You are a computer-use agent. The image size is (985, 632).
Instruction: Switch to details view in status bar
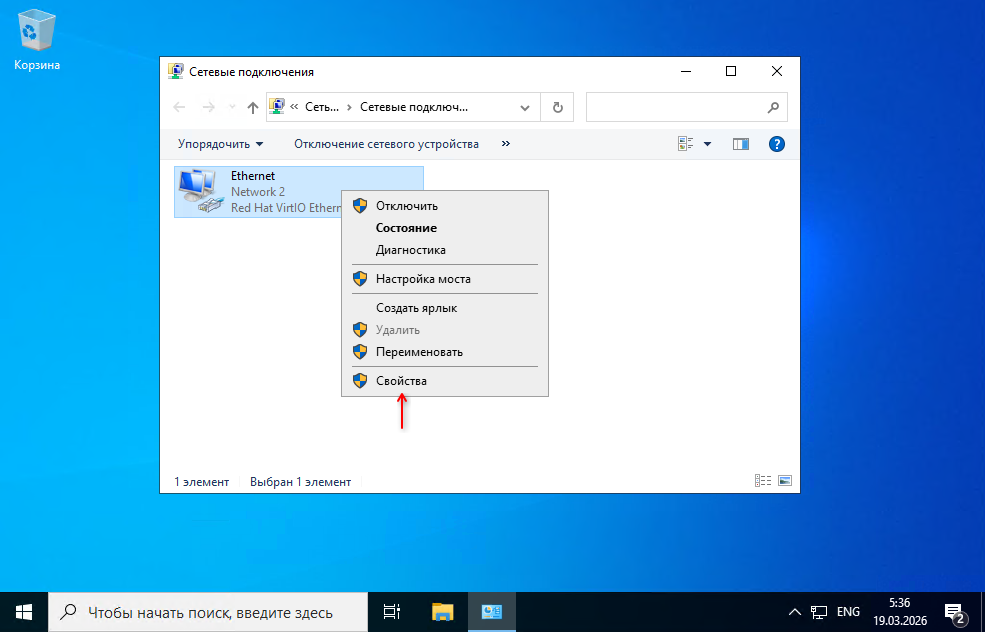763,481
